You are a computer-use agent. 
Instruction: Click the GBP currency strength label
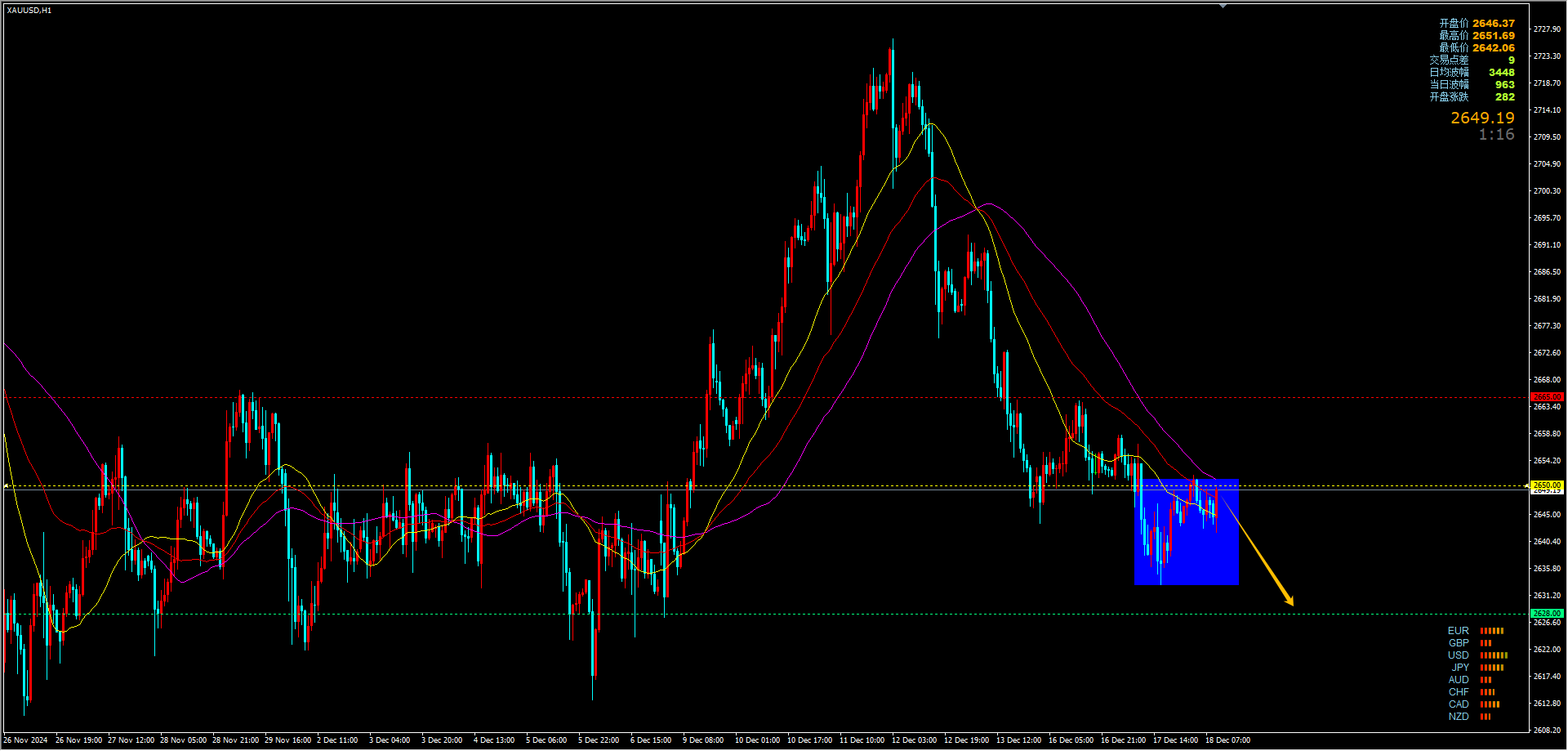(1459, 643)
